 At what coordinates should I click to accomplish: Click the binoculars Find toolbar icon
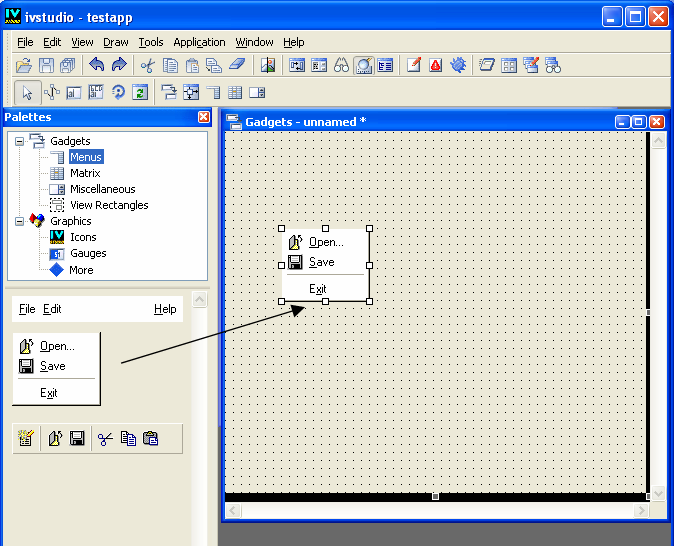point(341,66)
